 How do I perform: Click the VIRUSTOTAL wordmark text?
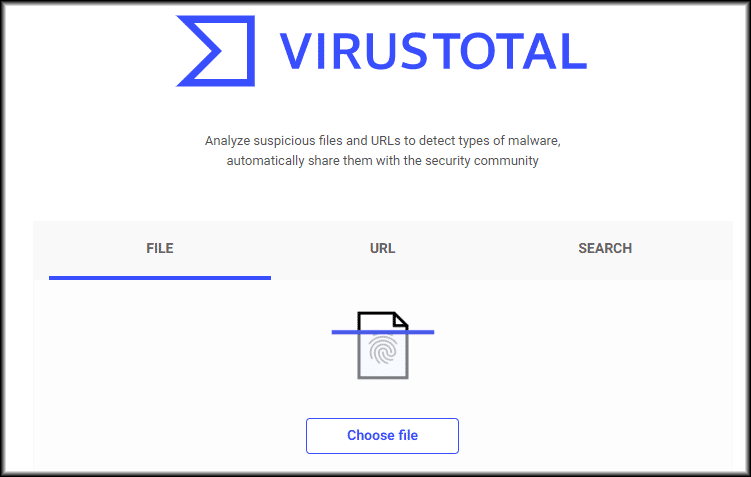click(433, 51)
